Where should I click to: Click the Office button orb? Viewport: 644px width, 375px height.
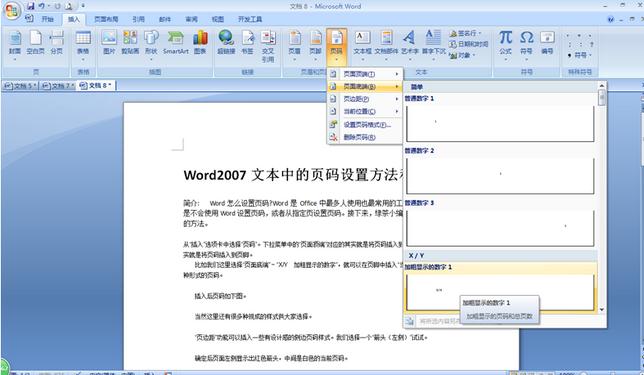(x=12, y=10)
